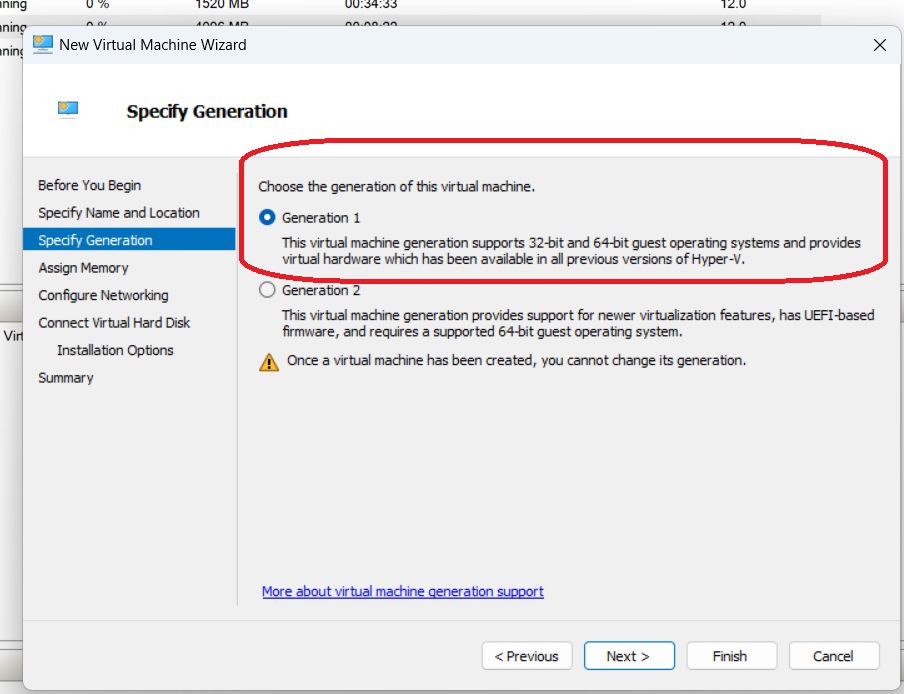Click 00:34:33 uptime value in background window
Image resolution: width=904 pixels, height=694 pixels.
pyautogui.click(x=371, y=5)
